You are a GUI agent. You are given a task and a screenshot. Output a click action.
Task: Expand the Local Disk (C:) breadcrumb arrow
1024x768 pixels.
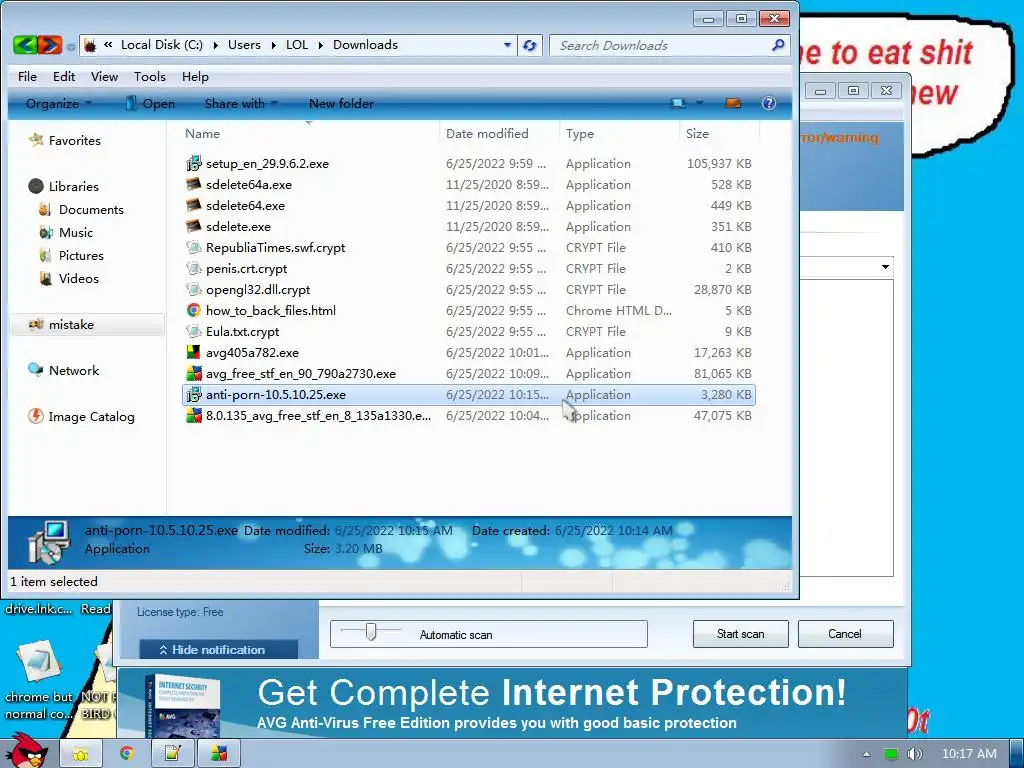(215, 45)
